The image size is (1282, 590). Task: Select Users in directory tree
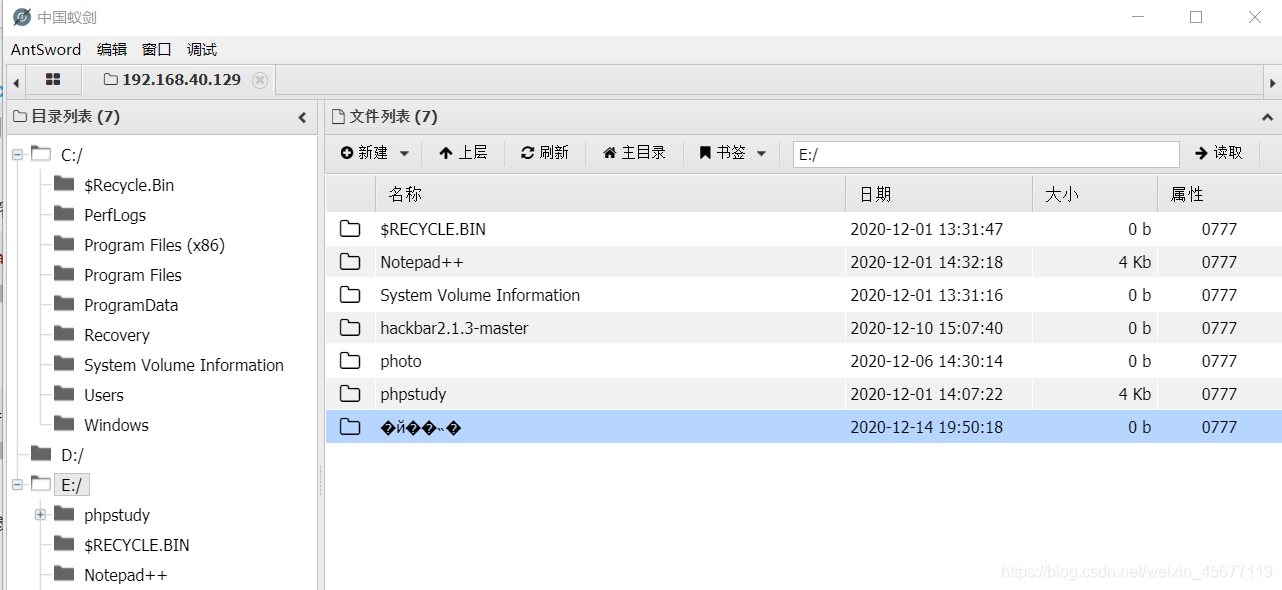click(104, 395)
